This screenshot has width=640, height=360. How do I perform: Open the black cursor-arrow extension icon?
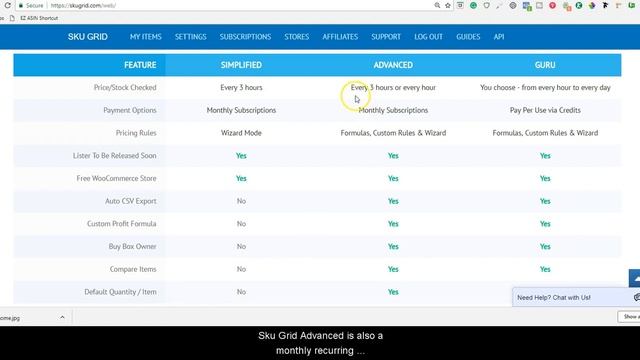(x=605, y=5)
